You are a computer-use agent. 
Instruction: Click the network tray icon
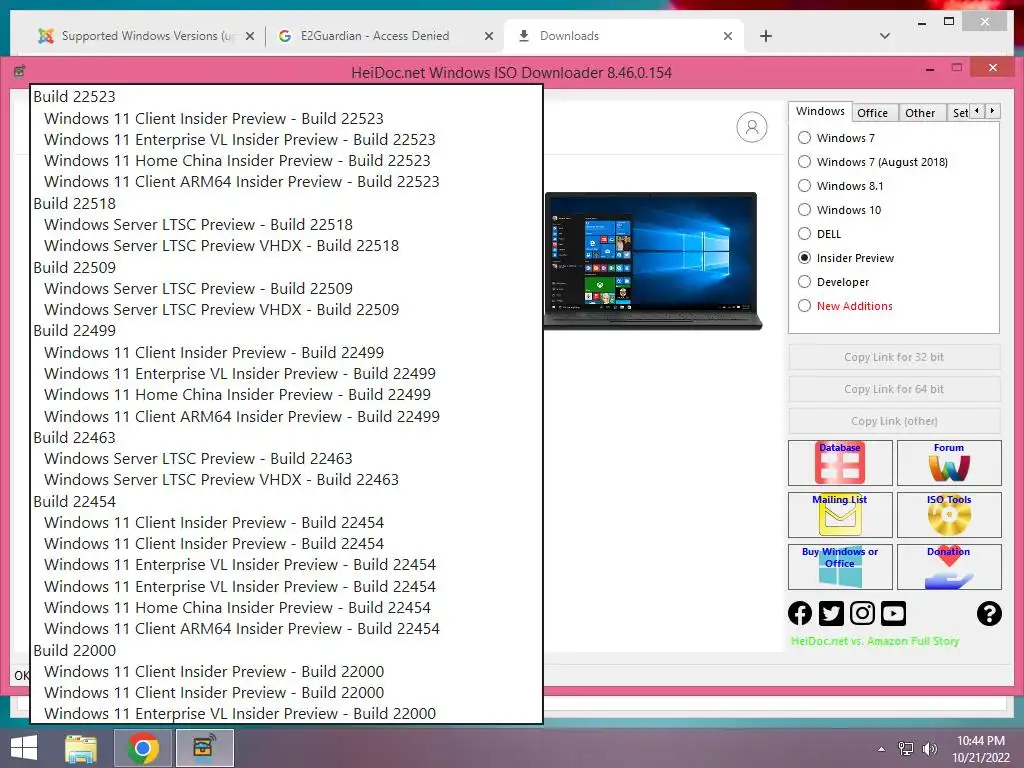(906, 749)
